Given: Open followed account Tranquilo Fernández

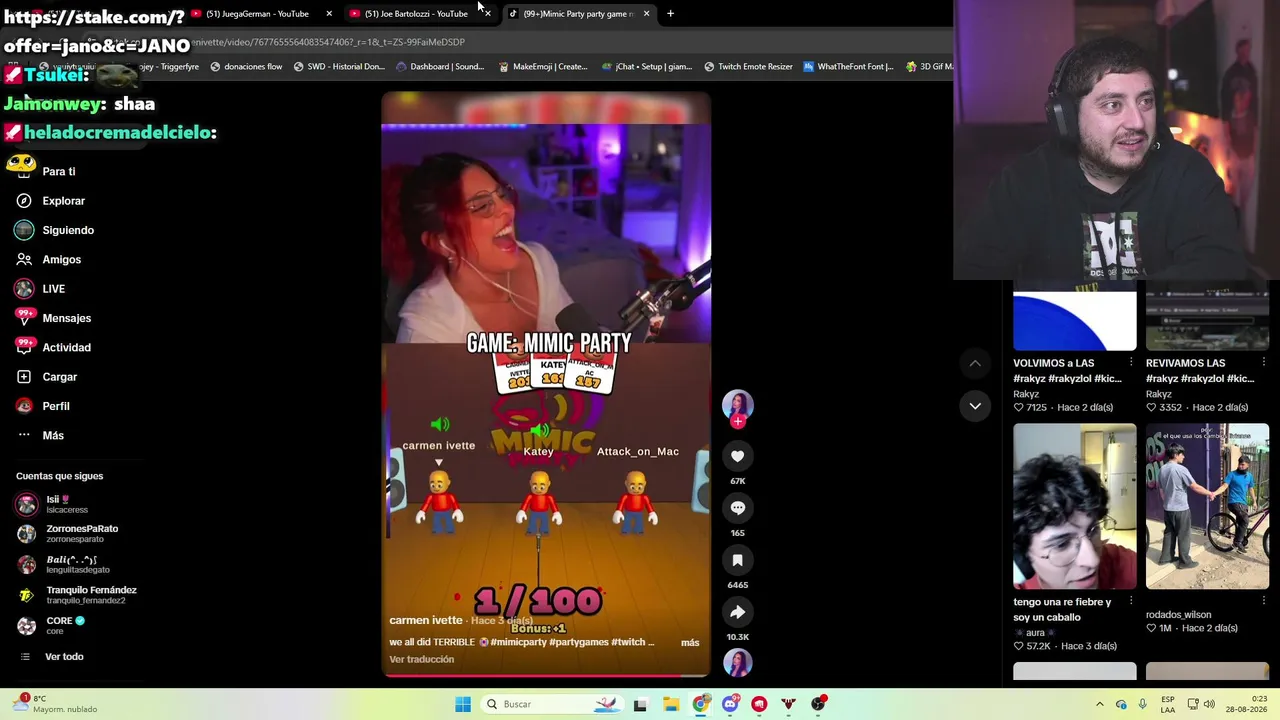Looking at the screenshot, I should pyautogui.click(x=76, y=595).
